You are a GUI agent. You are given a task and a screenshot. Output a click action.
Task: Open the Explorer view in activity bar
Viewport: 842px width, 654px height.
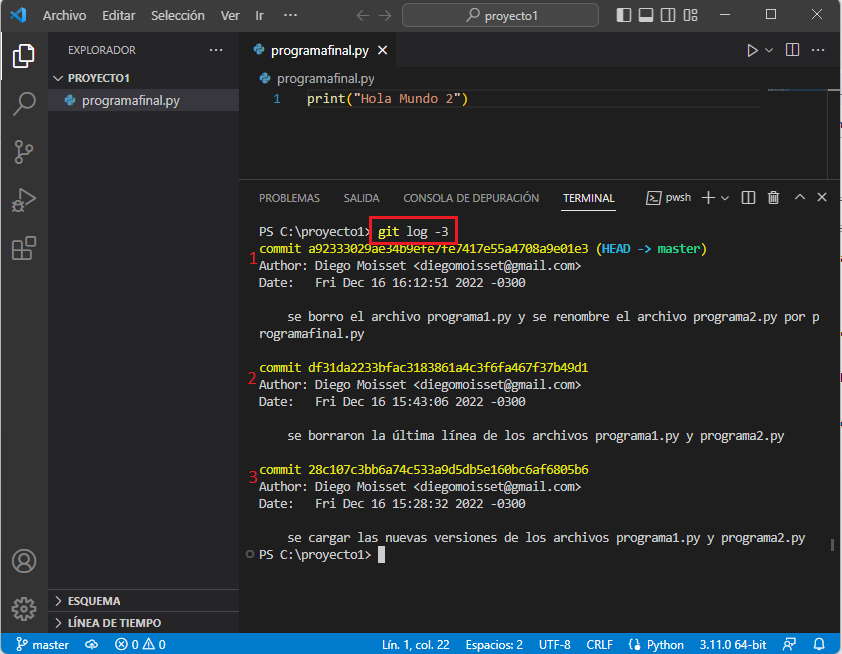pyautogui.click(x=24, y=56)
